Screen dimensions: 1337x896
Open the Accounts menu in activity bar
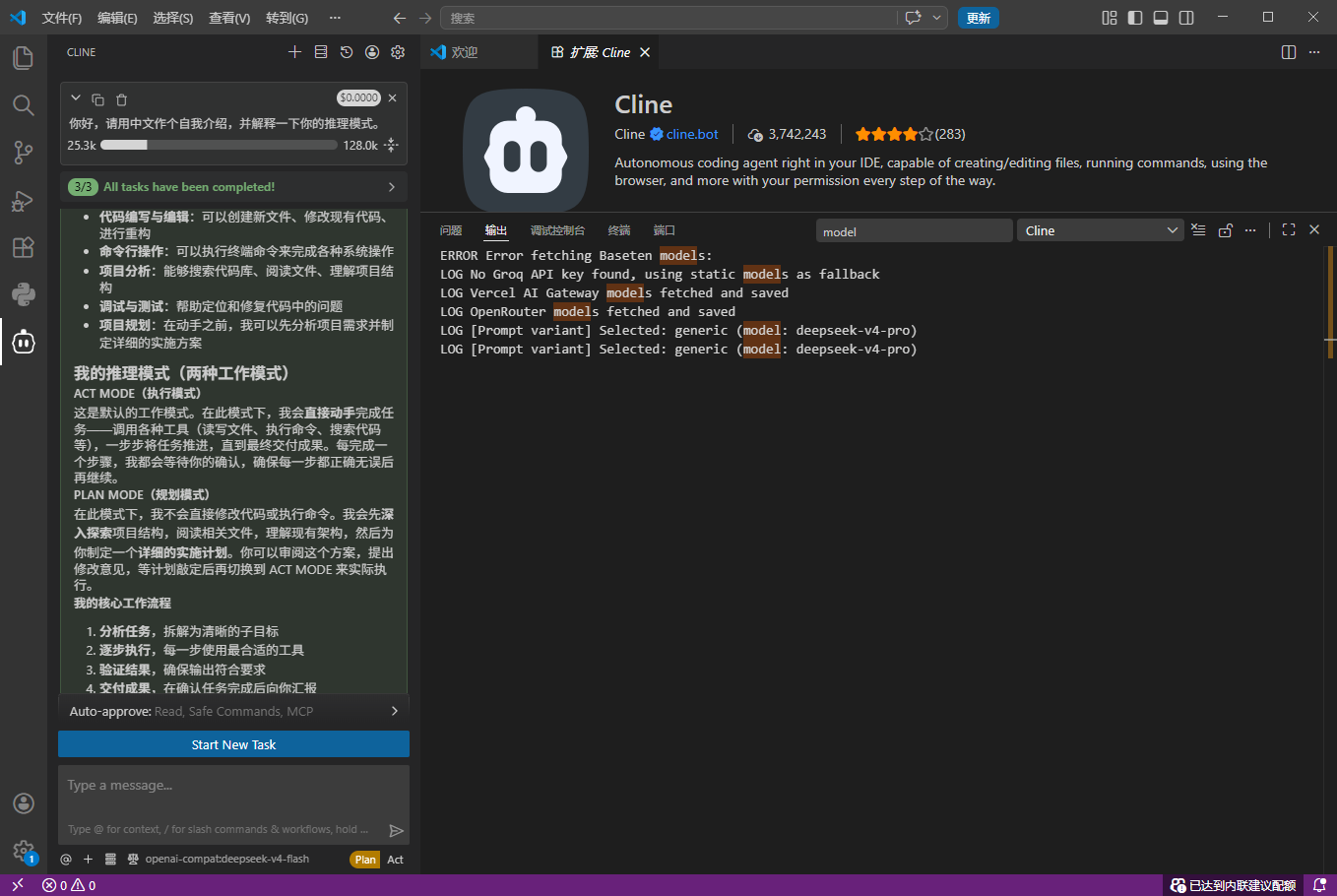tap(24, 803)
